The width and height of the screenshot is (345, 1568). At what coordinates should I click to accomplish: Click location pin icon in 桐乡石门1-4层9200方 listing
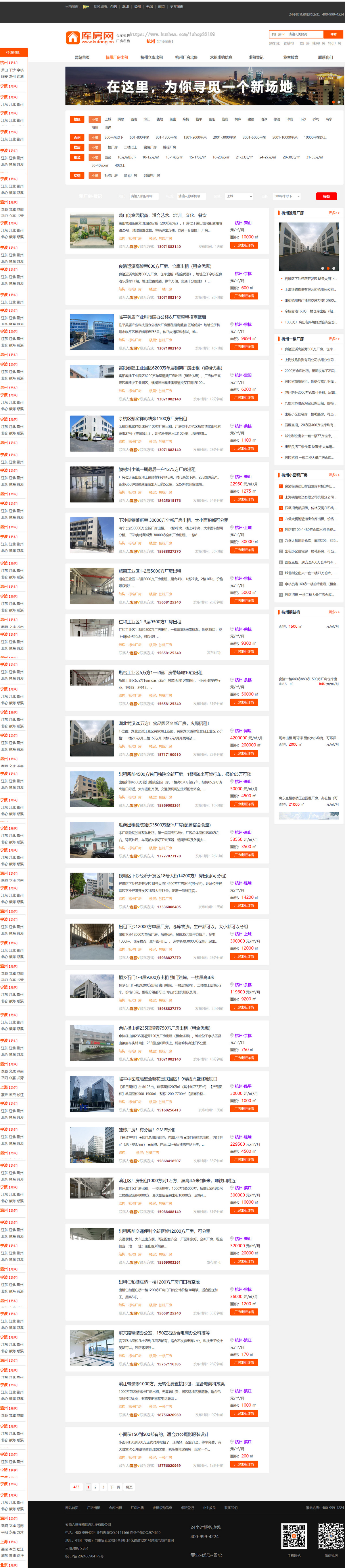(232, 984)
